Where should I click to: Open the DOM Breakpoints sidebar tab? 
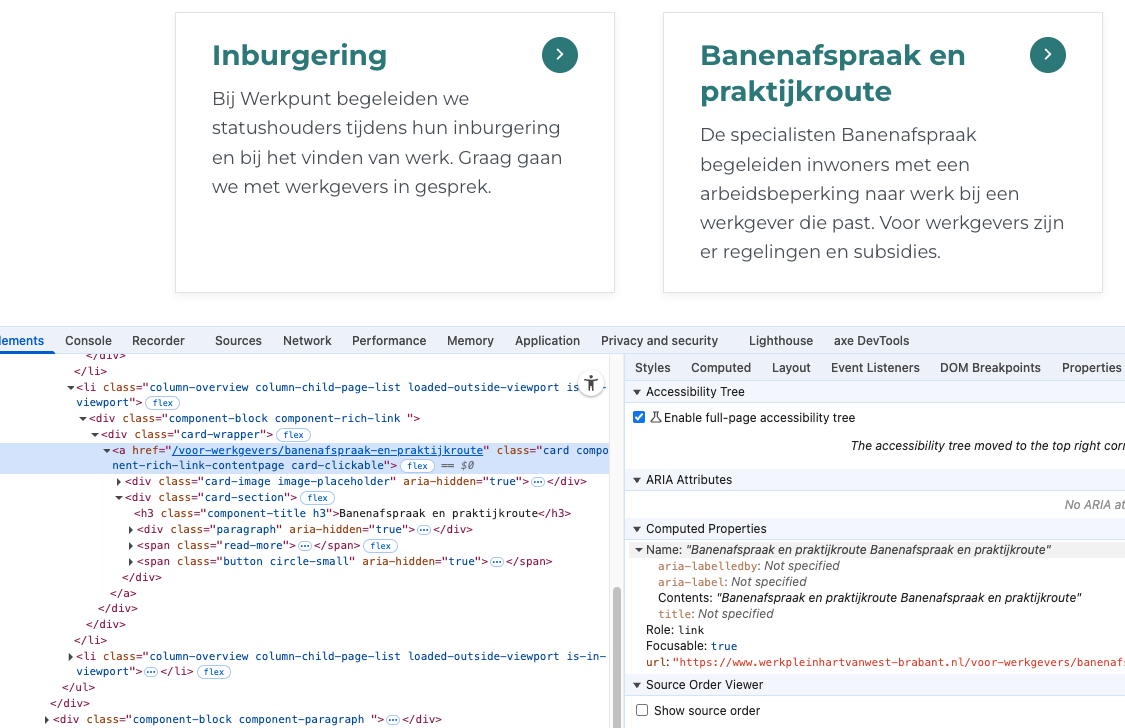pyautogui.click(x=990, y=368)
